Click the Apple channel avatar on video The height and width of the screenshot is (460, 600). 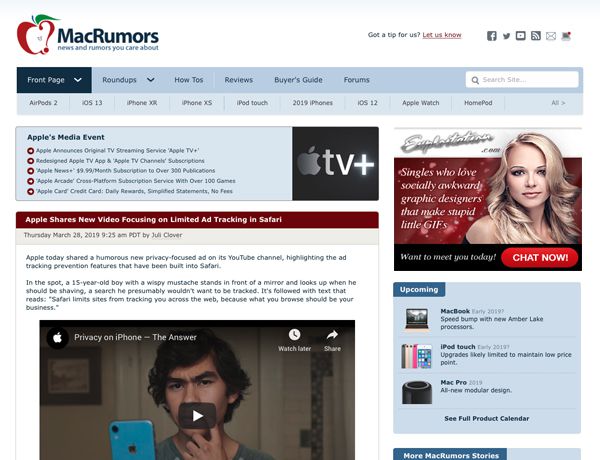[57, 338]
